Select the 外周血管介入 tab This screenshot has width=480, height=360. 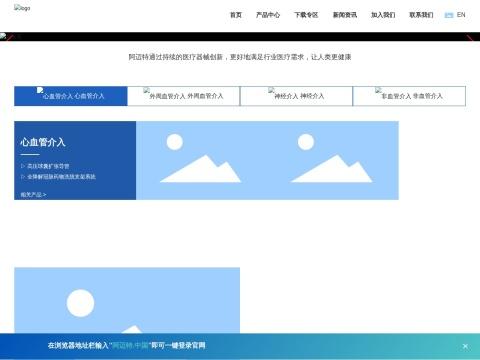click(184, 96)
